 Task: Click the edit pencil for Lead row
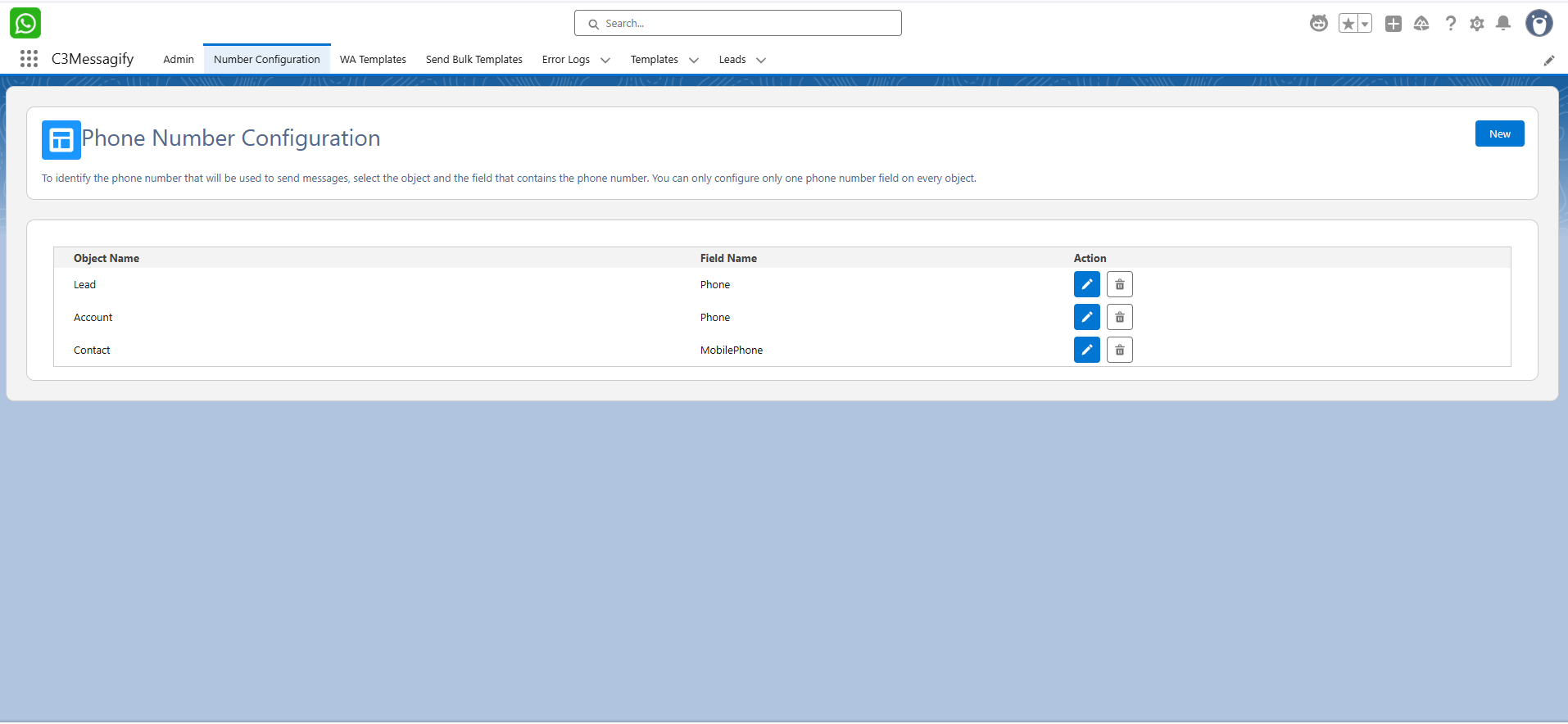[x=1086, y=284]
